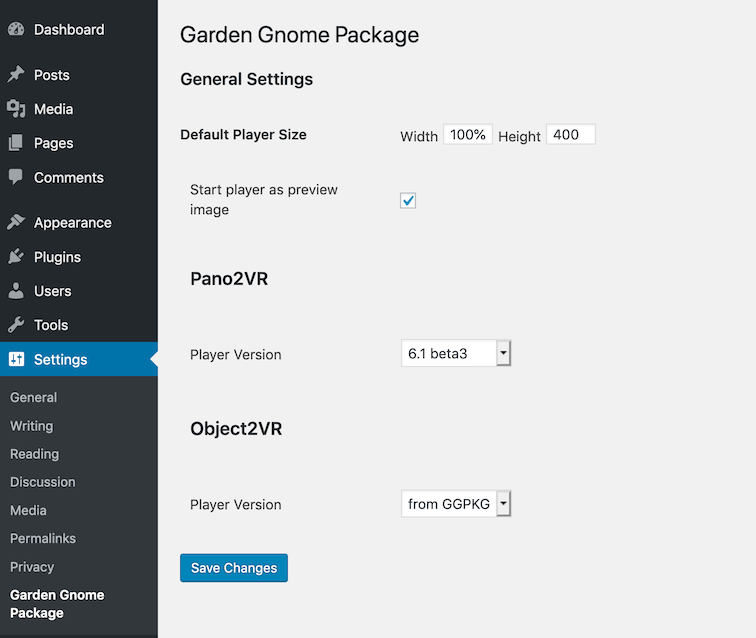
Task: Click the General Settings heading
Action: pyautogui.click(x=246, y=79)
